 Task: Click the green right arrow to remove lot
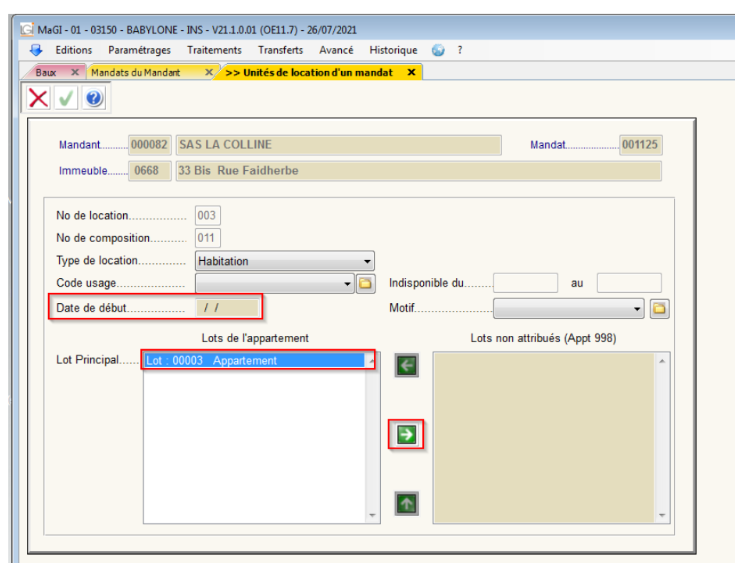(406, 434)
